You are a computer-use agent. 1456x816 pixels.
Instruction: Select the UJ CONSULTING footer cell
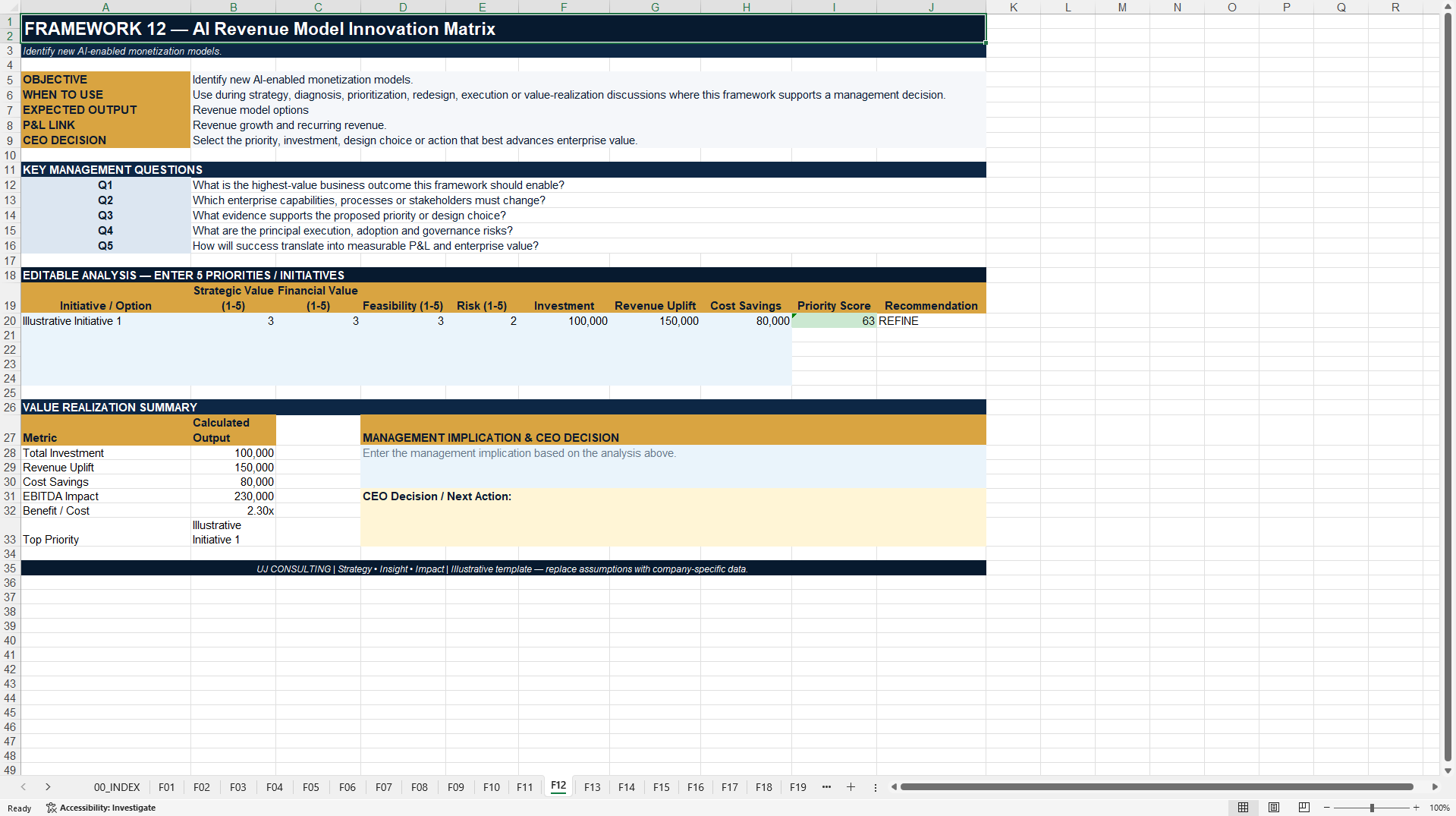pos(503,569)
